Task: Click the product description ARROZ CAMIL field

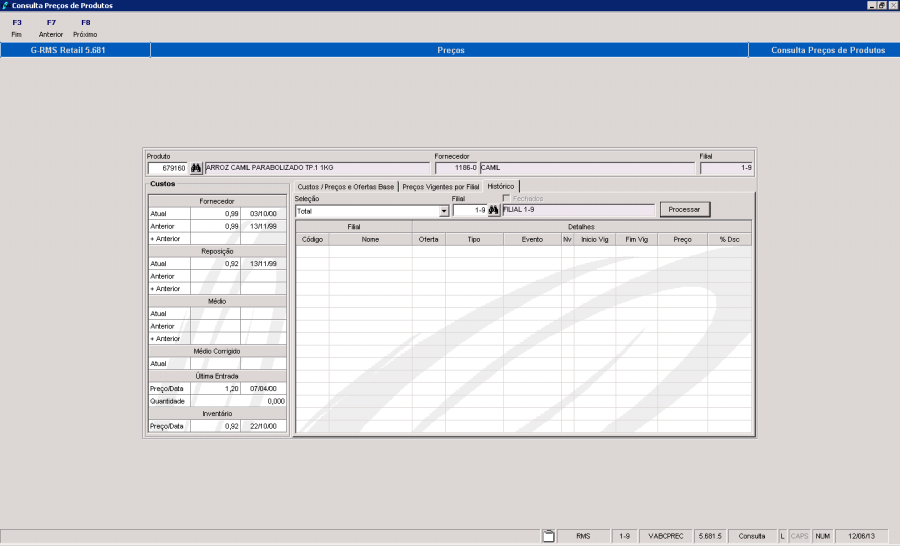Action: [317, 168]
